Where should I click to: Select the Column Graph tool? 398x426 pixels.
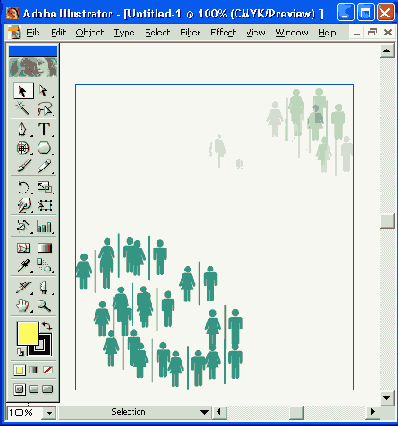44,227
